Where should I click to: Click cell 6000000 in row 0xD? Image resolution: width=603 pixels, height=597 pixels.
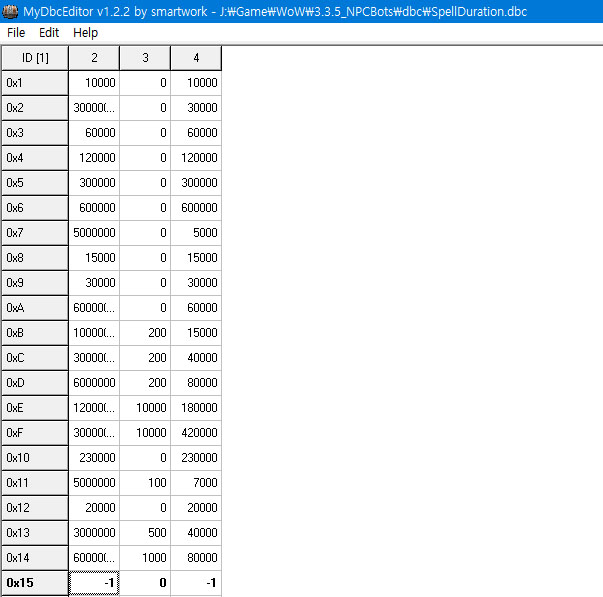click(94, 383)
